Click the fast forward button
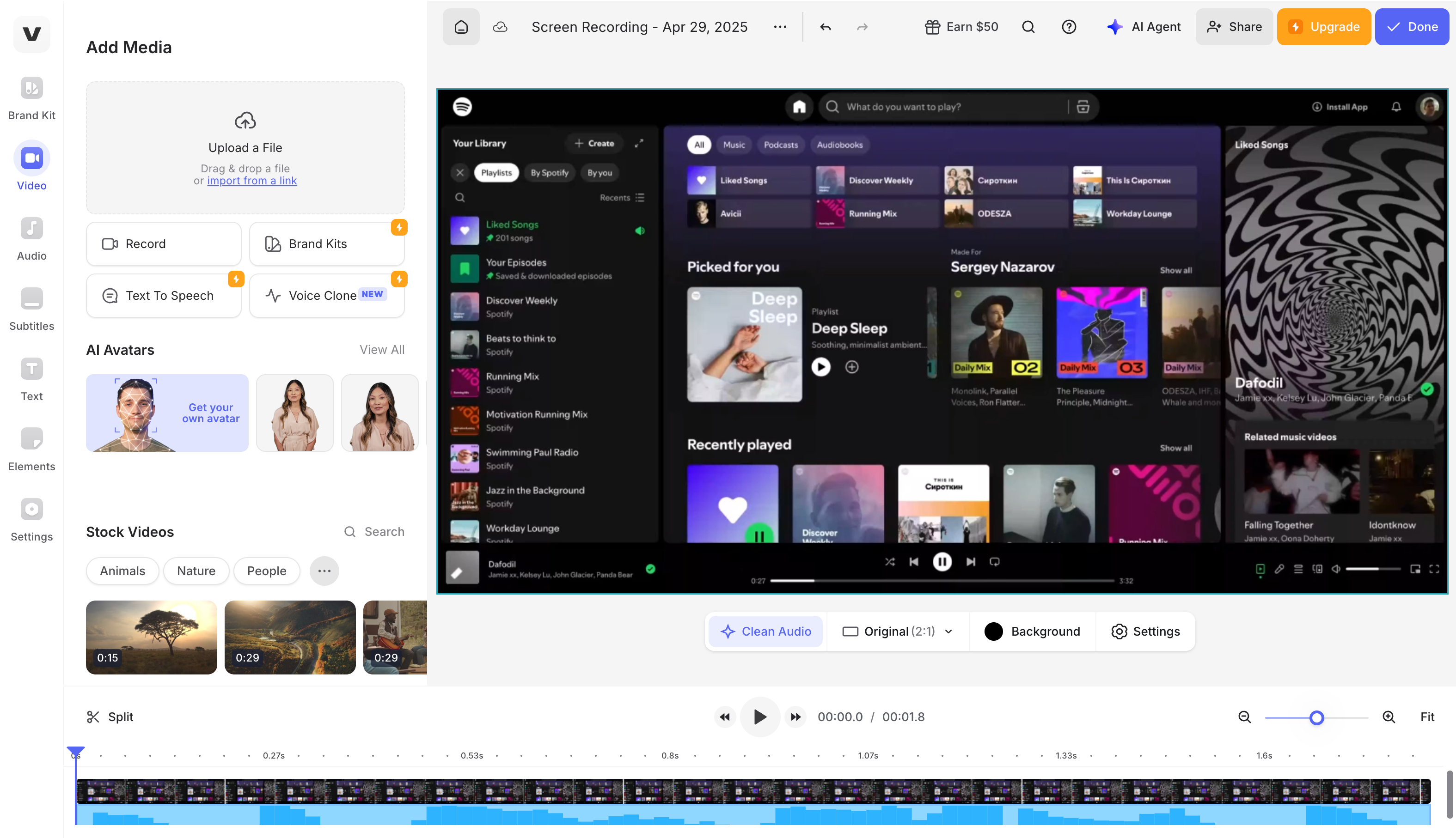1456x838 pixels. click(795, 717)
